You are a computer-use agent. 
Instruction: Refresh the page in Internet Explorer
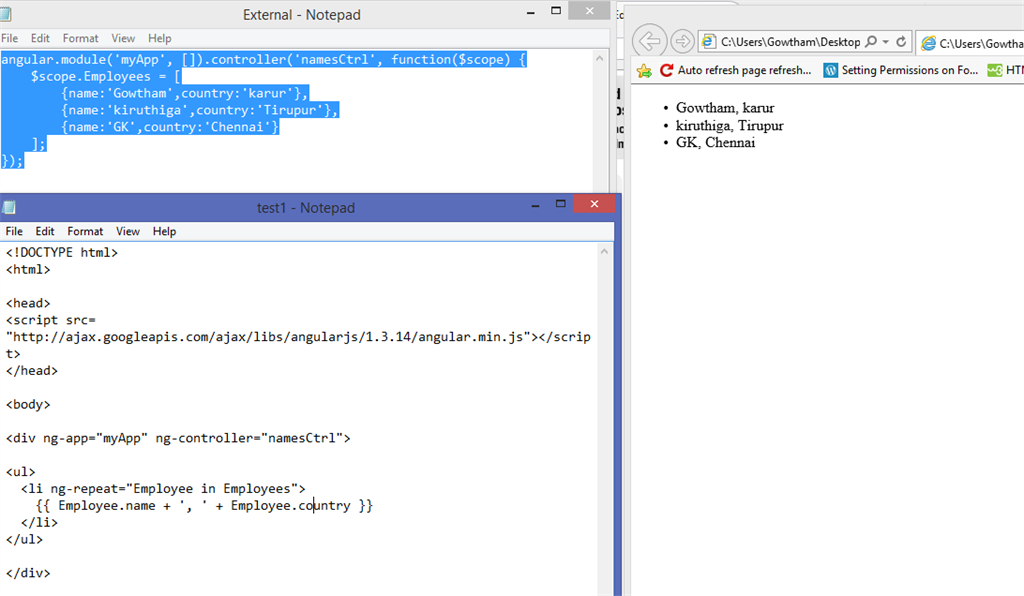click(x=901, y=42)
